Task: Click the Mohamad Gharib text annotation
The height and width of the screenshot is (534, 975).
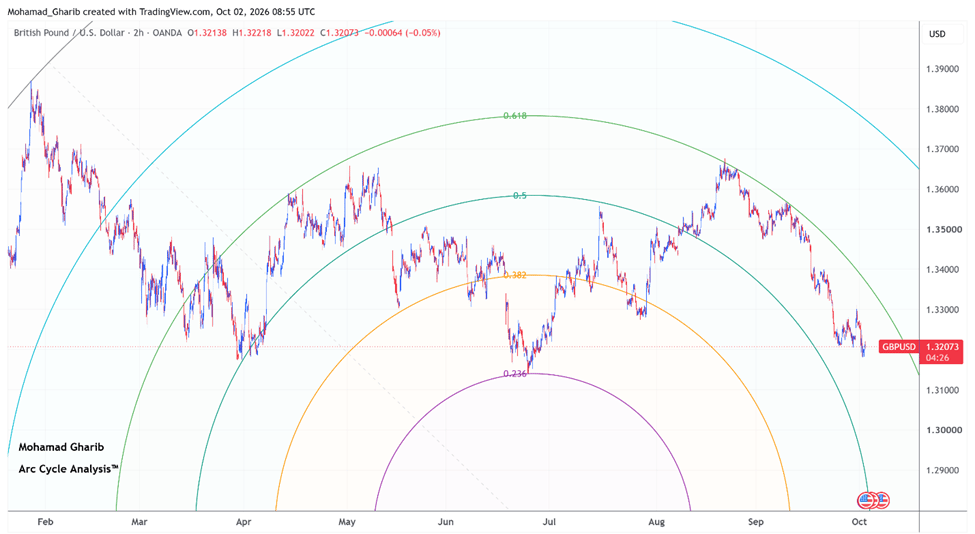Action: (61, 447)
